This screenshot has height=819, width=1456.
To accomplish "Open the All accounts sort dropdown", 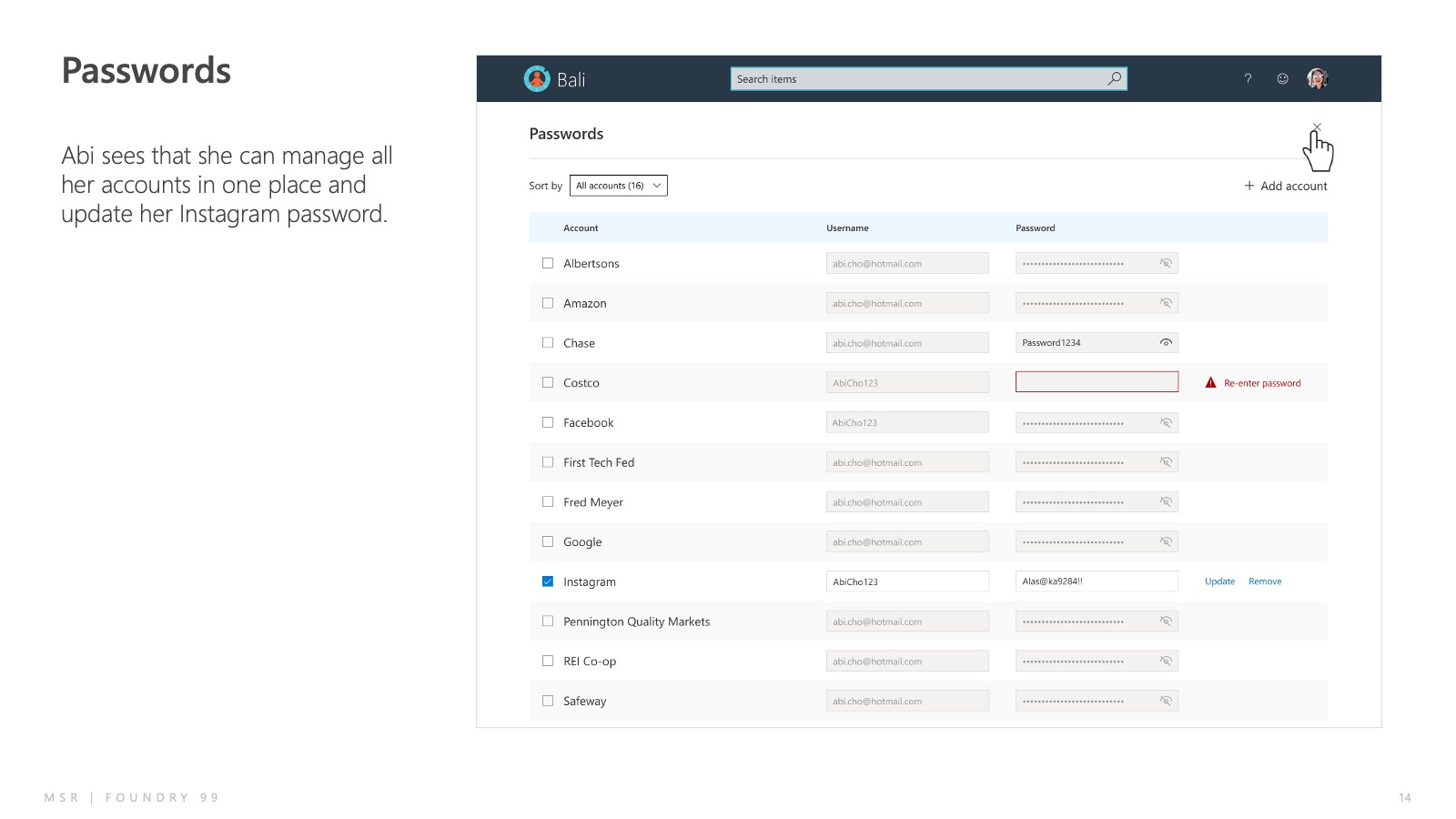I will pyautogui.click(x=618, y=186).
